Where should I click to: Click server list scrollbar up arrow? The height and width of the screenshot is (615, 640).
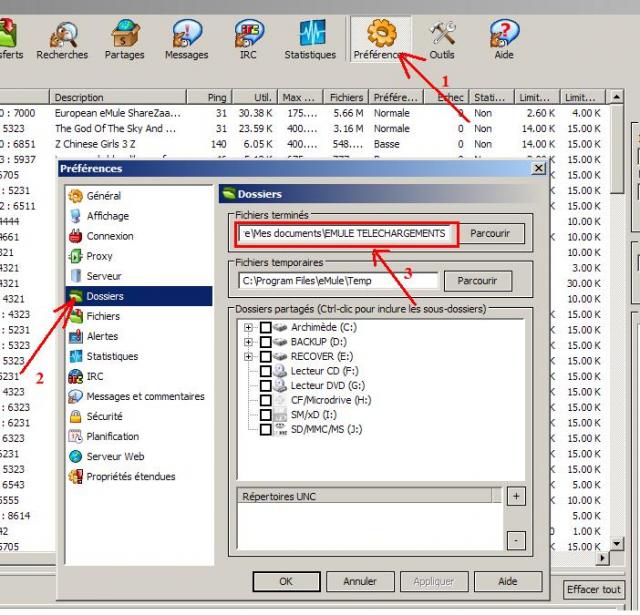pyautogui.click(x=617, y=97)
